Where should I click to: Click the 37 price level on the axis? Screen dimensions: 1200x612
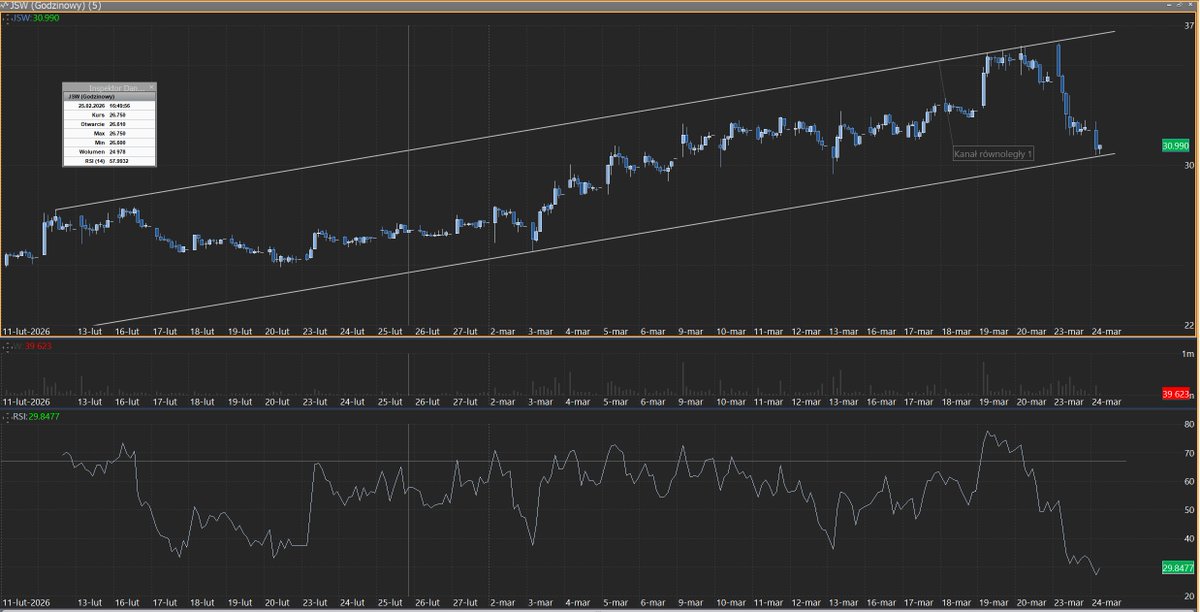click(x=1189, y=27)
